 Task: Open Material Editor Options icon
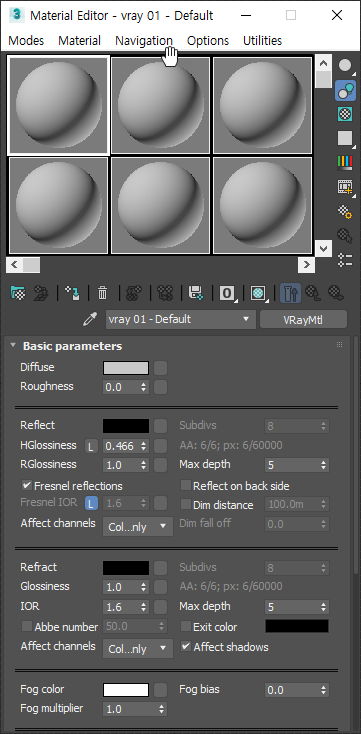[346, 212]
